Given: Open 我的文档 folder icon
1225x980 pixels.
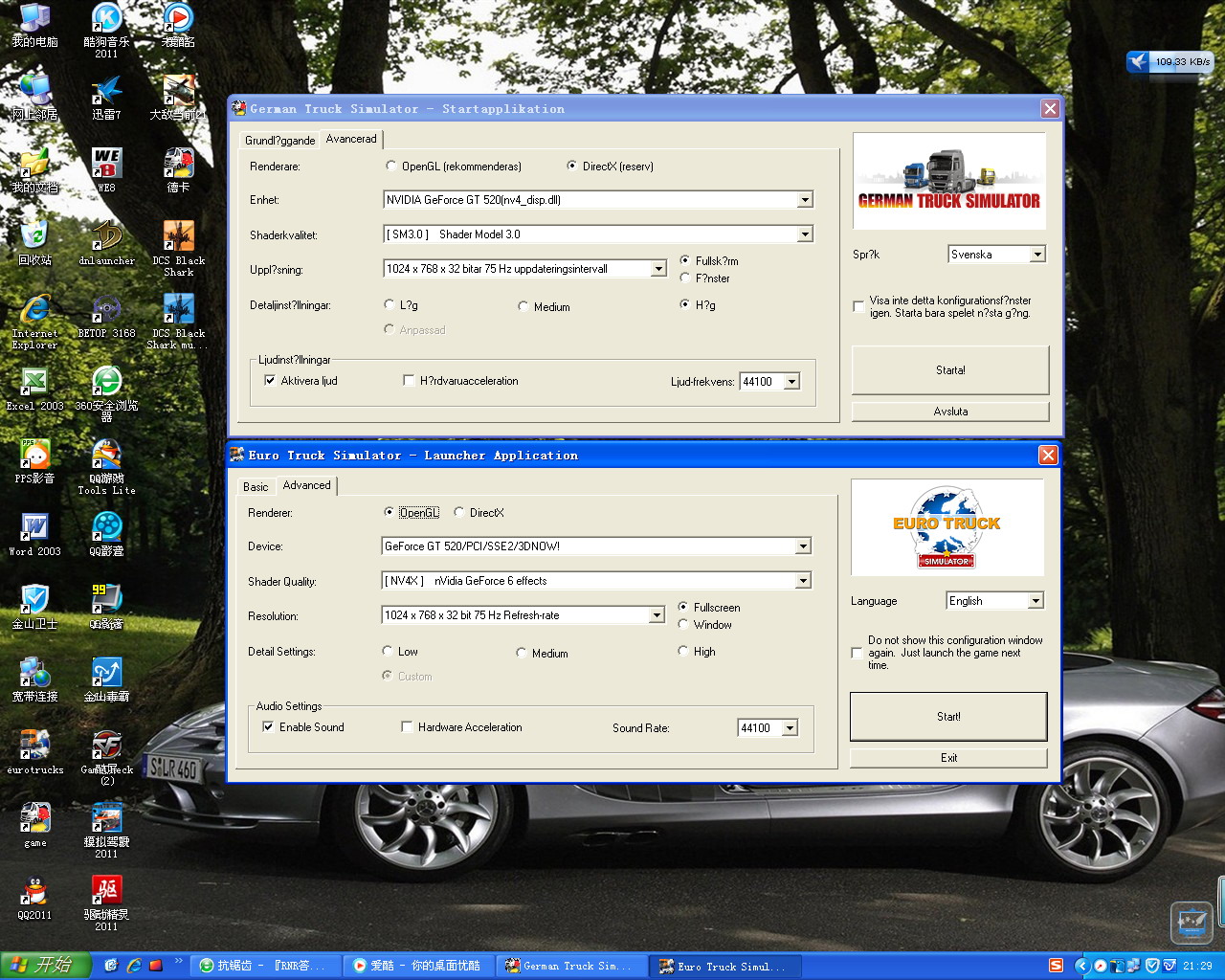Looking at the screenshot, I should (34, 171).
